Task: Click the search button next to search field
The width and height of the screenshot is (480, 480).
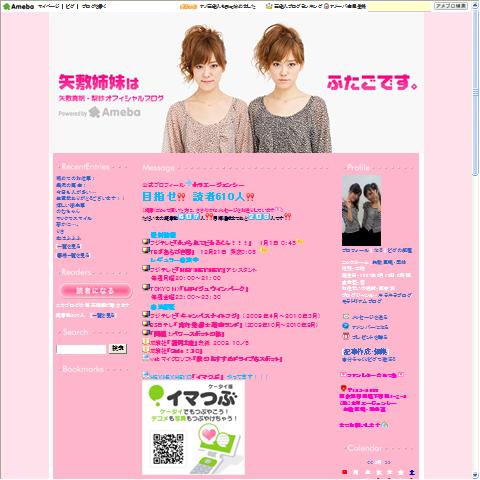Action: point(118,348)
